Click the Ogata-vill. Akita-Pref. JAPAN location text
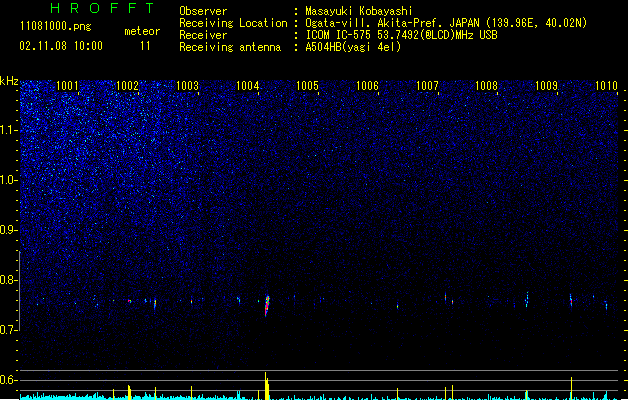The image size is (629, 400). tap(446, 23)
